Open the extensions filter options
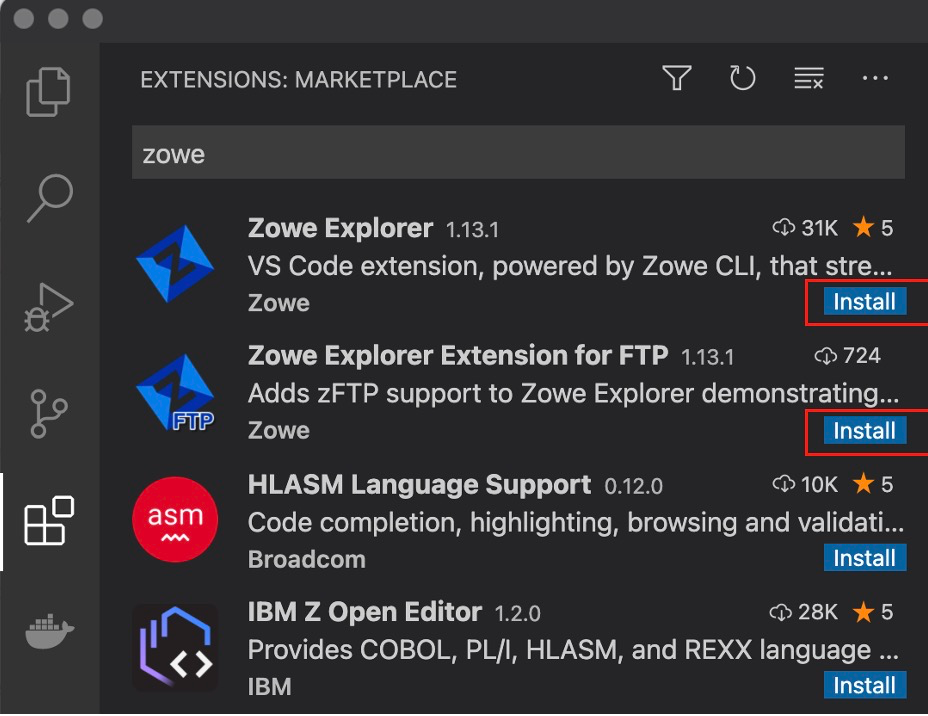Viewport: 928px width, 716px height. pyautogui.click(x=676, y=78)
